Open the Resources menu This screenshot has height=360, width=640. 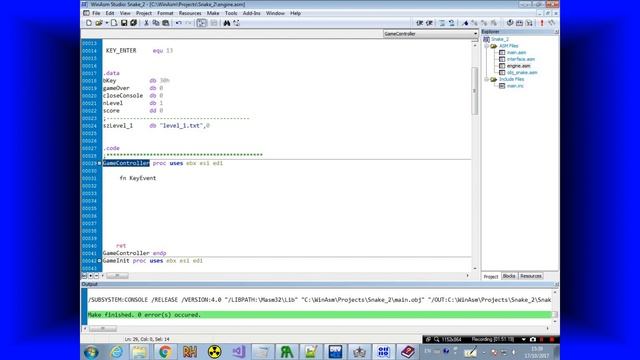[190, 13]
